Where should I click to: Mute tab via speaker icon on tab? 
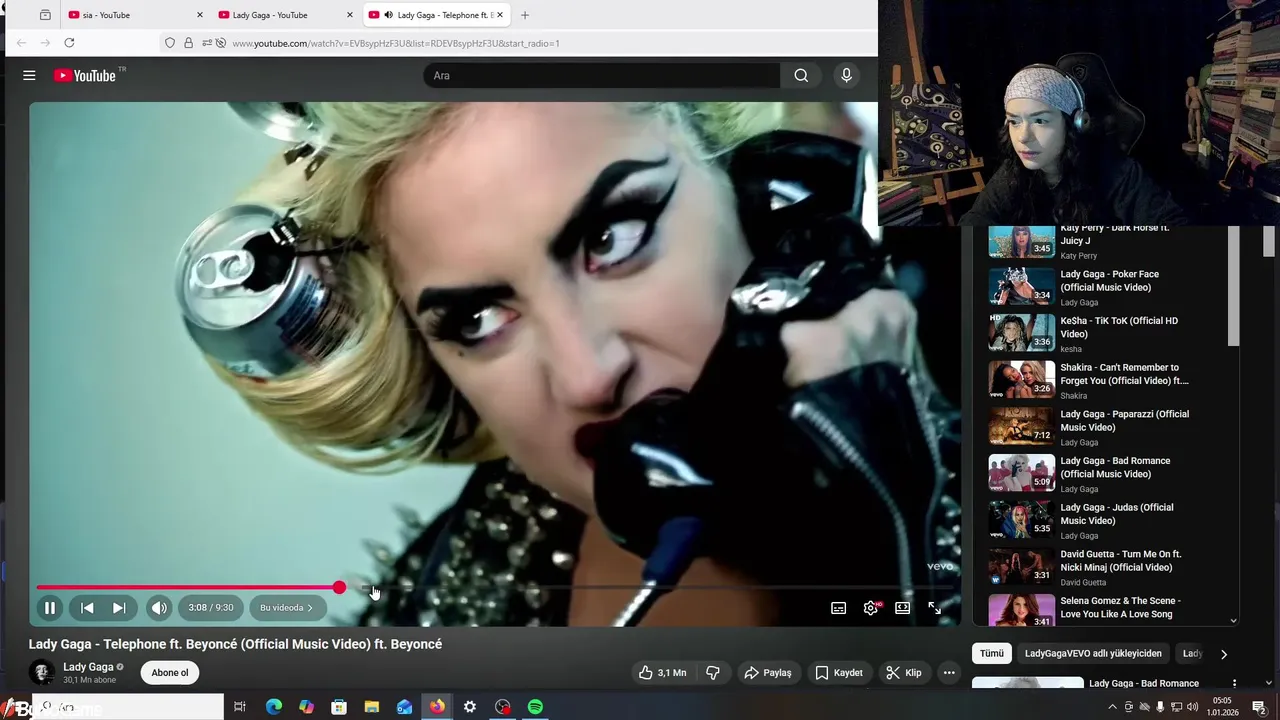click(x=388, y=15)
